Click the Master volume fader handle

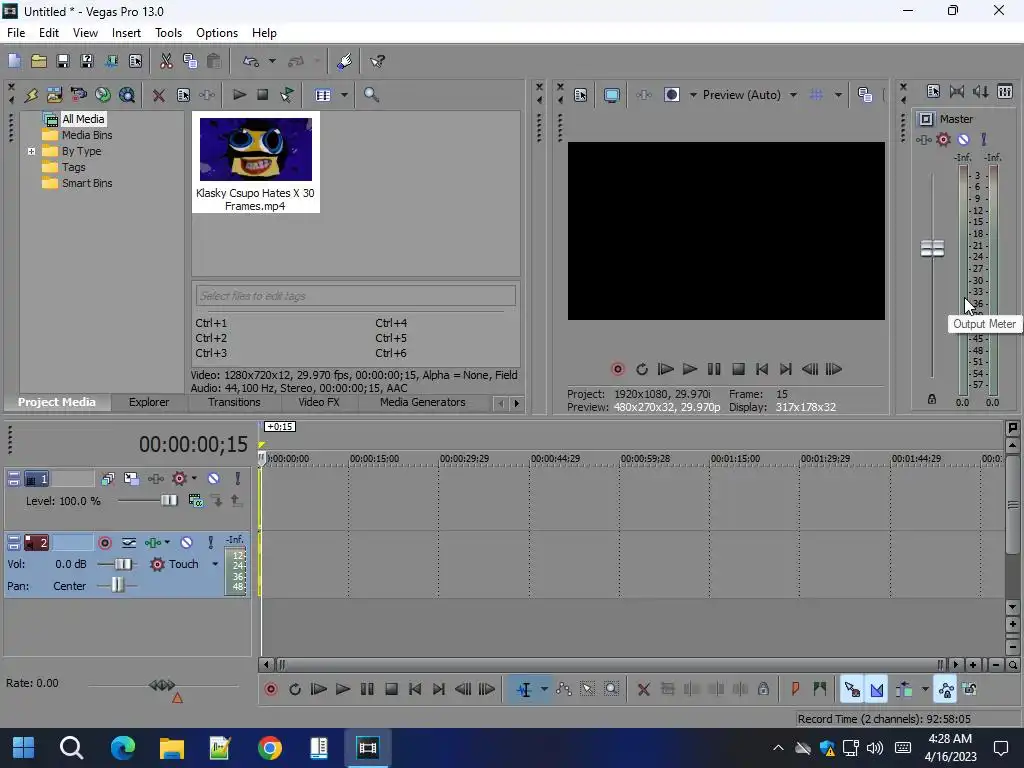pyautogui.click(x=932, y=248)
